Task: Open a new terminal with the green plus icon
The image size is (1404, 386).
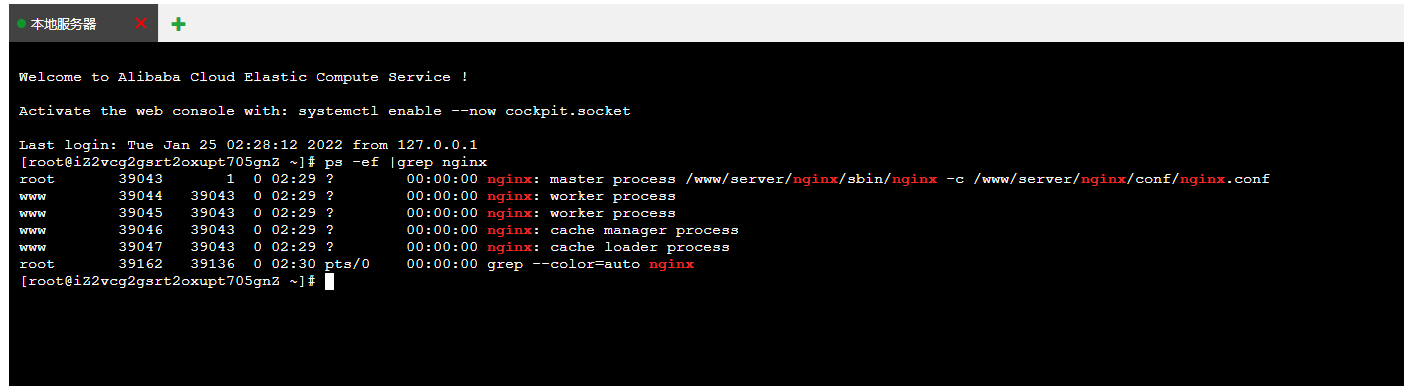Action: [x=178, y=24]
